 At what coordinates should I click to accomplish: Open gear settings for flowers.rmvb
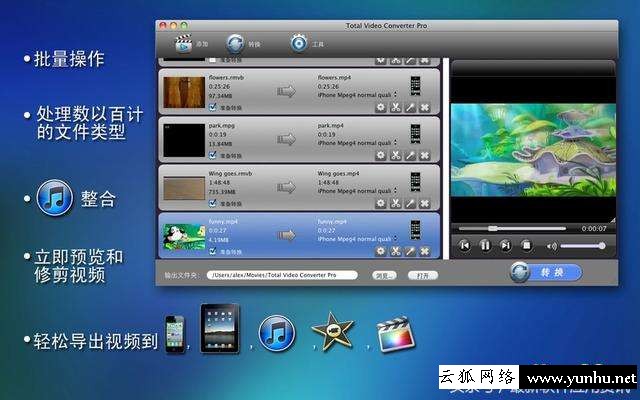coord(380,107)
